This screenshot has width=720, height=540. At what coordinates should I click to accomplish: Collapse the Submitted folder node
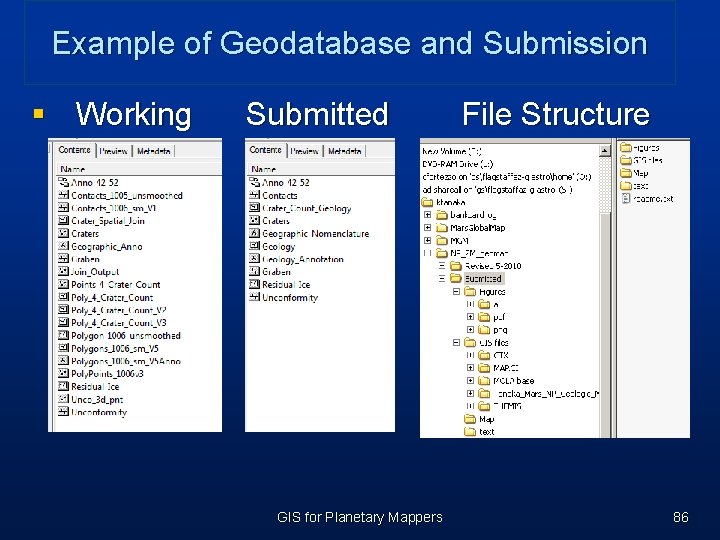(442, 278)
